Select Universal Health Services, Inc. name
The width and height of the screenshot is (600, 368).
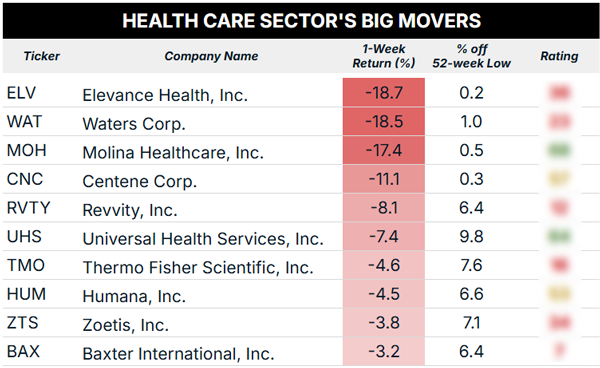click(x=203, y=239)
